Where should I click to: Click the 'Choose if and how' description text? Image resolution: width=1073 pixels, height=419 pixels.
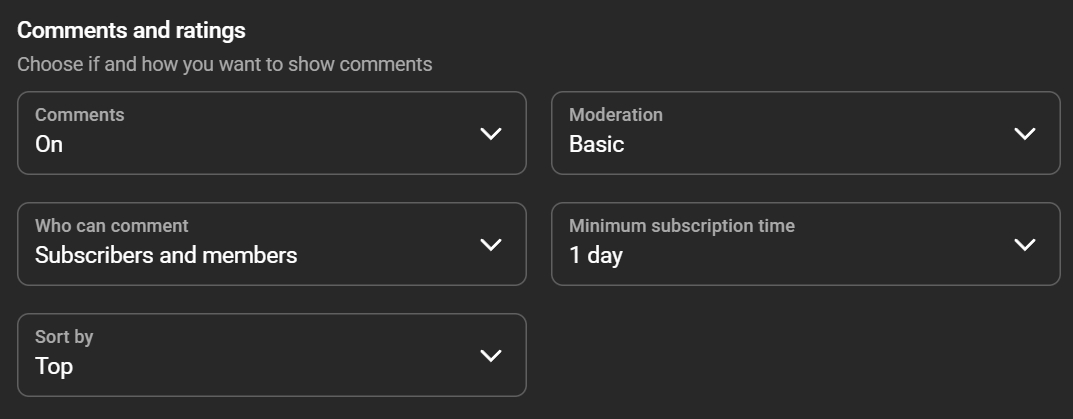click(225, 65)
